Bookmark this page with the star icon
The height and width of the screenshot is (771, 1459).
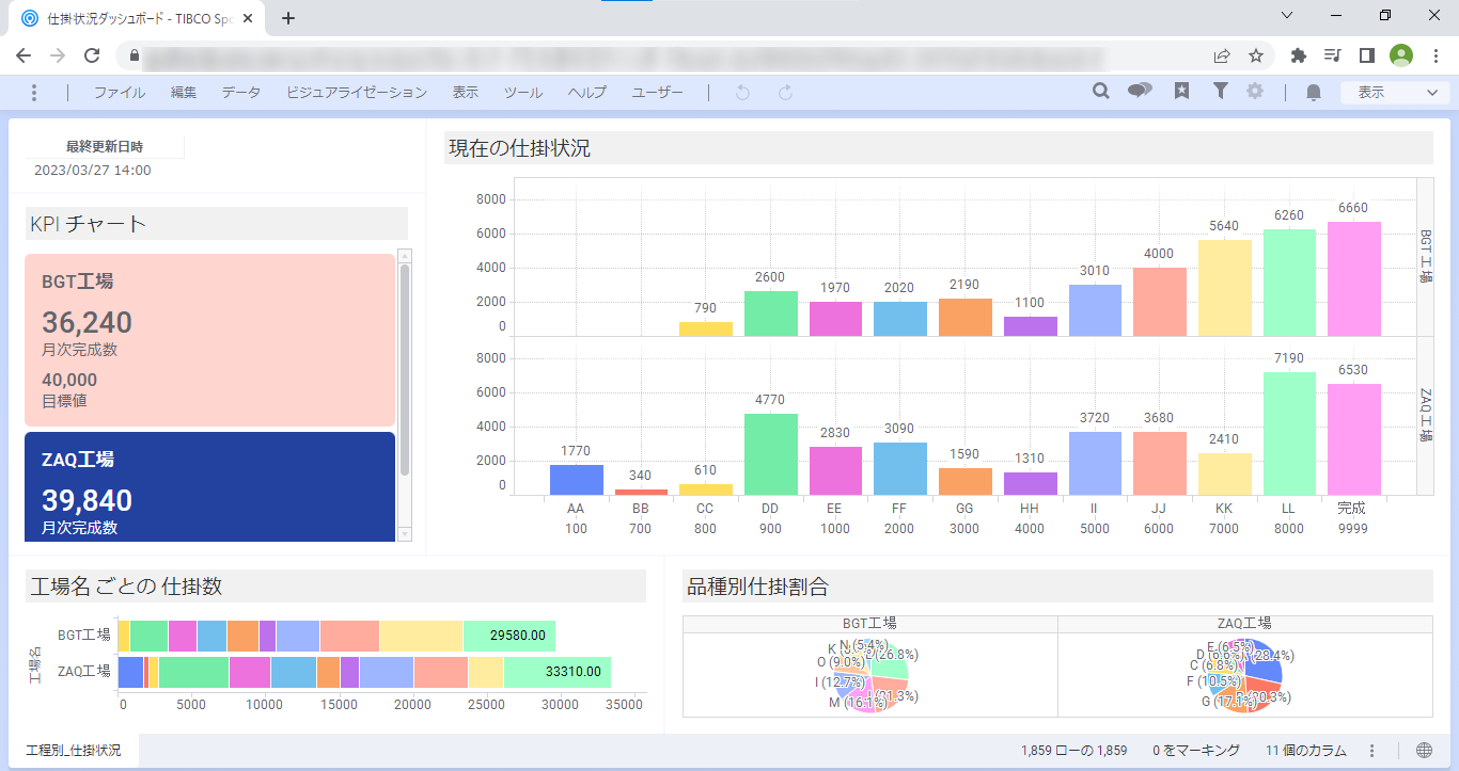tap(1256, 56)
